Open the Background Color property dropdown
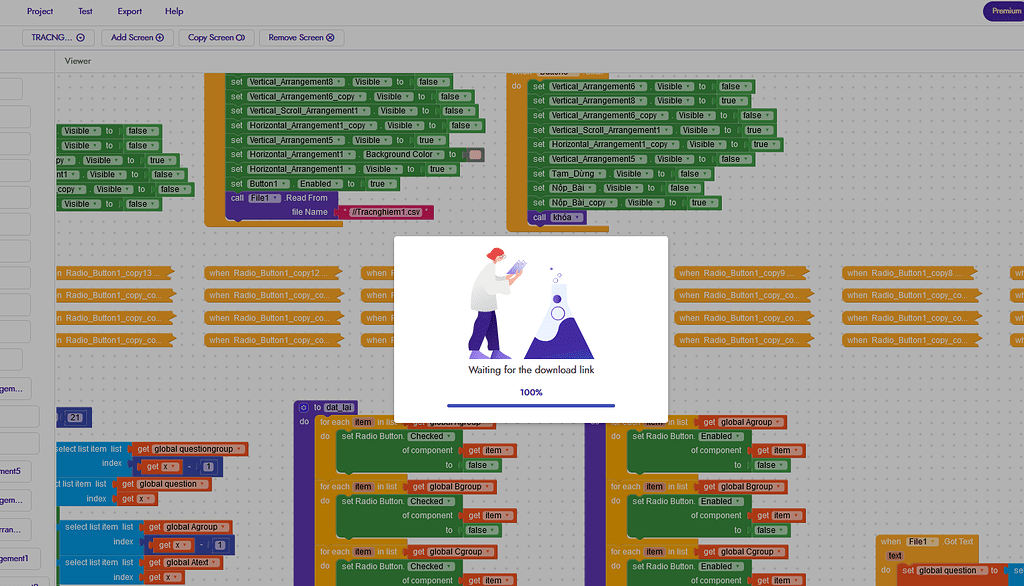1024x586 pixels. tap(402, 155)
